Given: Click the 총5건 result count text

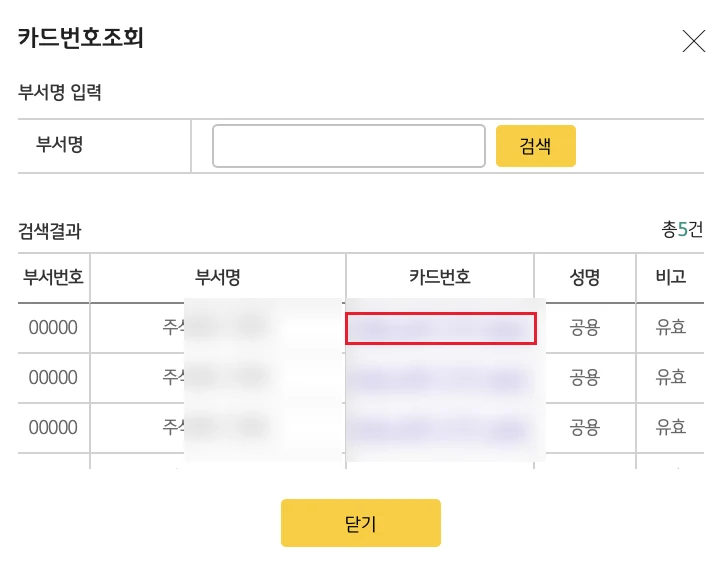Looking at the screenshot, I should [682, 229].
